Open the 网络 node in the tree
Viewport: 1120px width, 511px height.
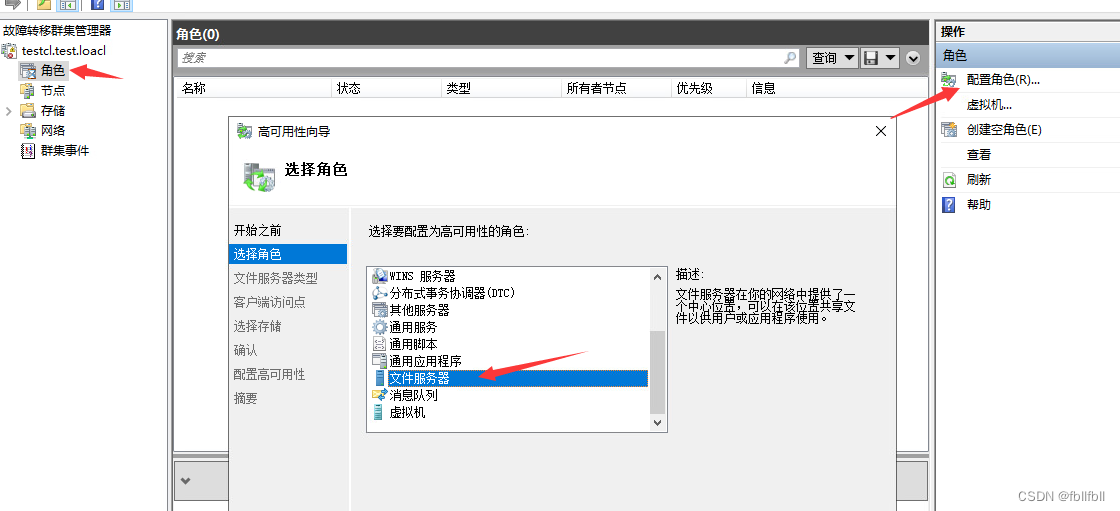(53, 131)
